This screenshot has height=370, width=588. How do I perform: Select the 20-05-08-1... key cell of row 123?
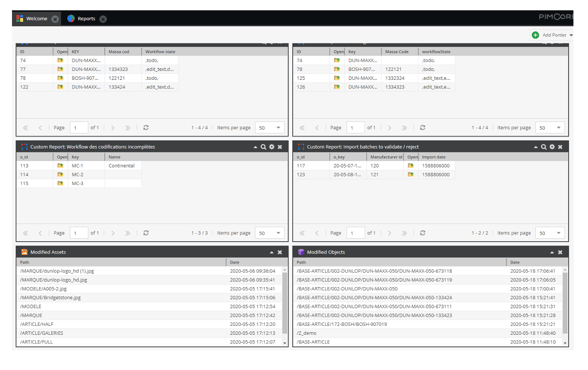click(x=348, y=175)
